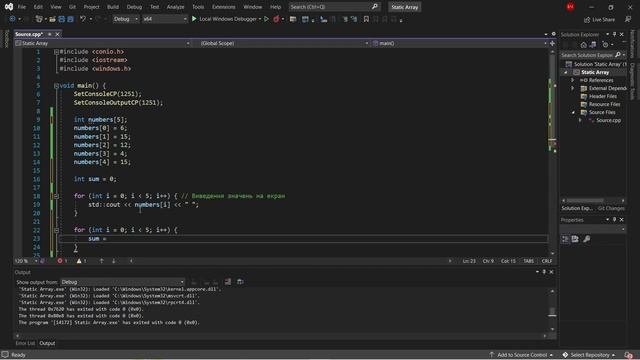Click the red user account avatar
This screenshot has height=360, width=640.
click(570, 7)
